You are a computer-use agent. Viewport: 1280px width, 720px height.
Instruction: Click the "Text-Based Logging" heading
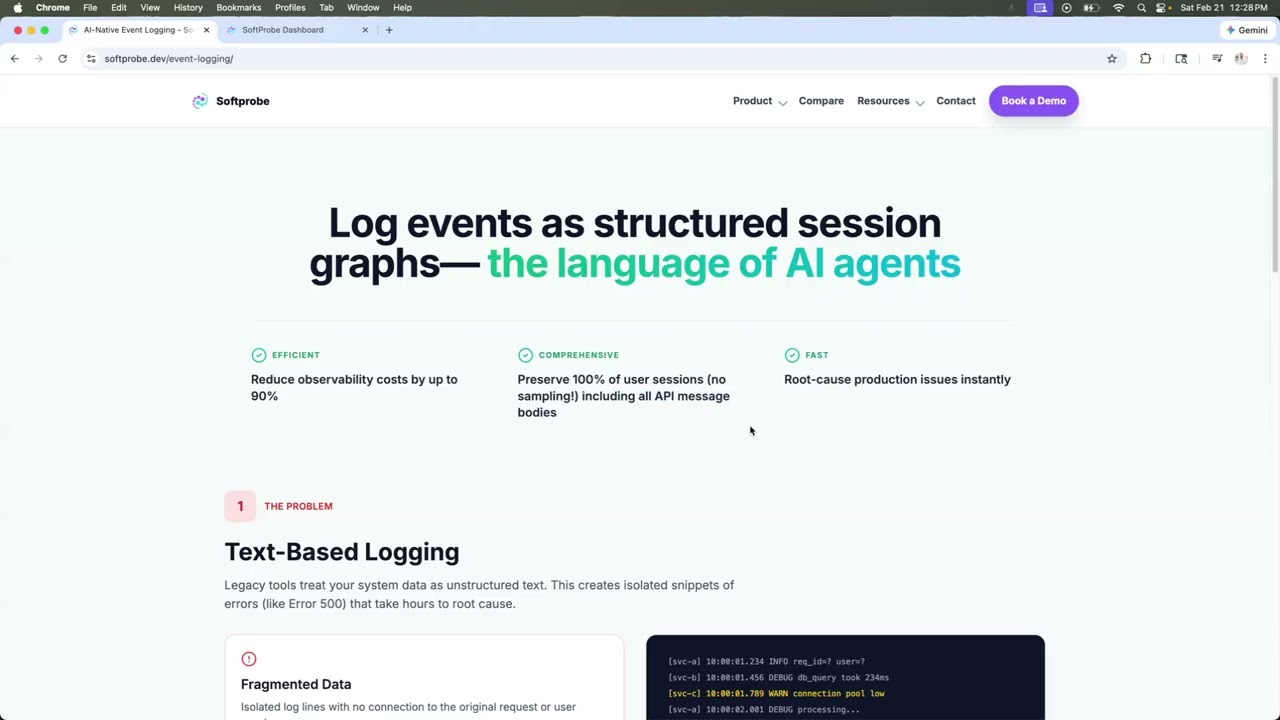(x=342, y=552)
